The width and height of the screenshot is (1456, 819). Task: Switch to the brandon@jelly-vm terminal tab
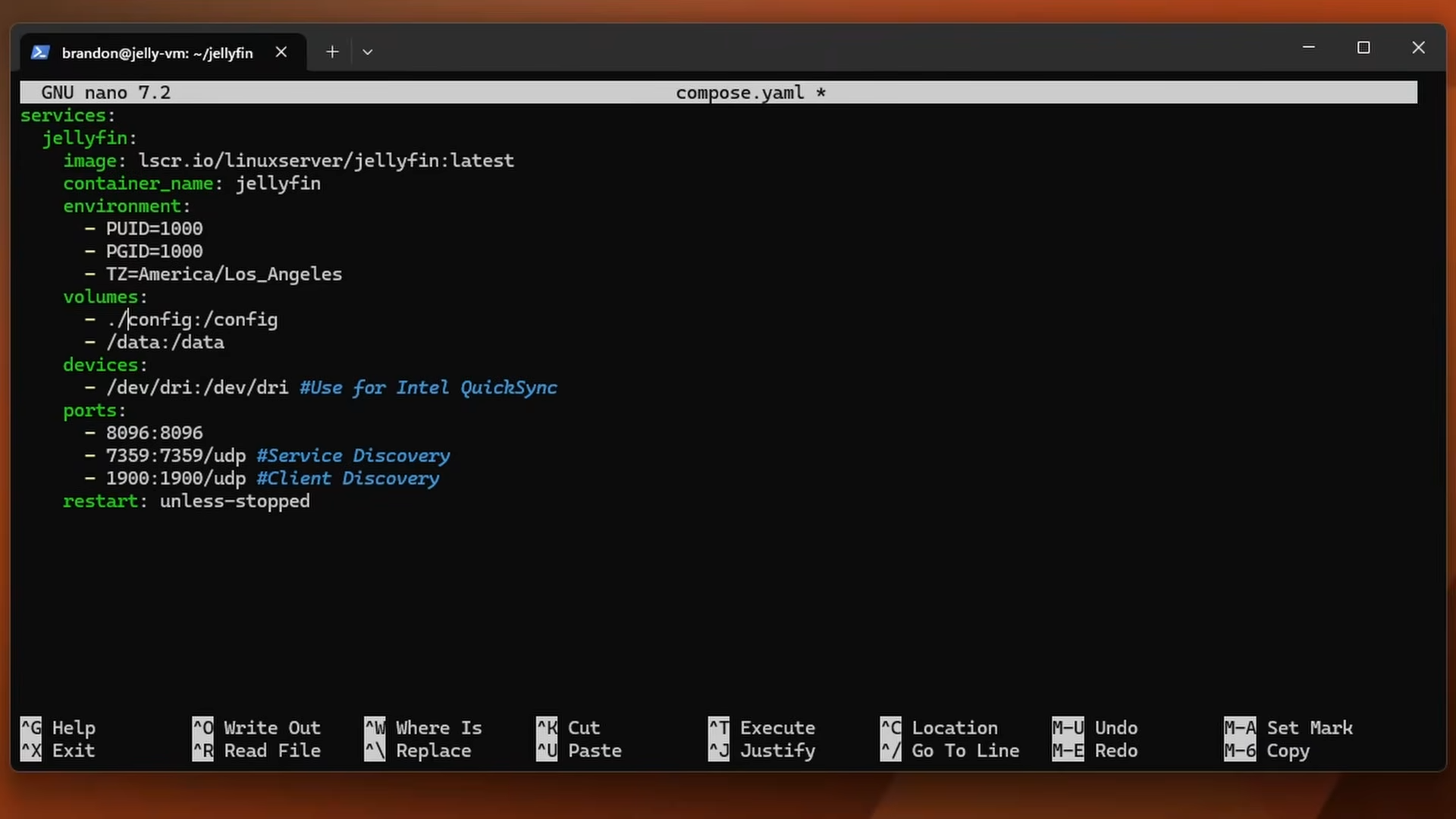click(155, 53)
